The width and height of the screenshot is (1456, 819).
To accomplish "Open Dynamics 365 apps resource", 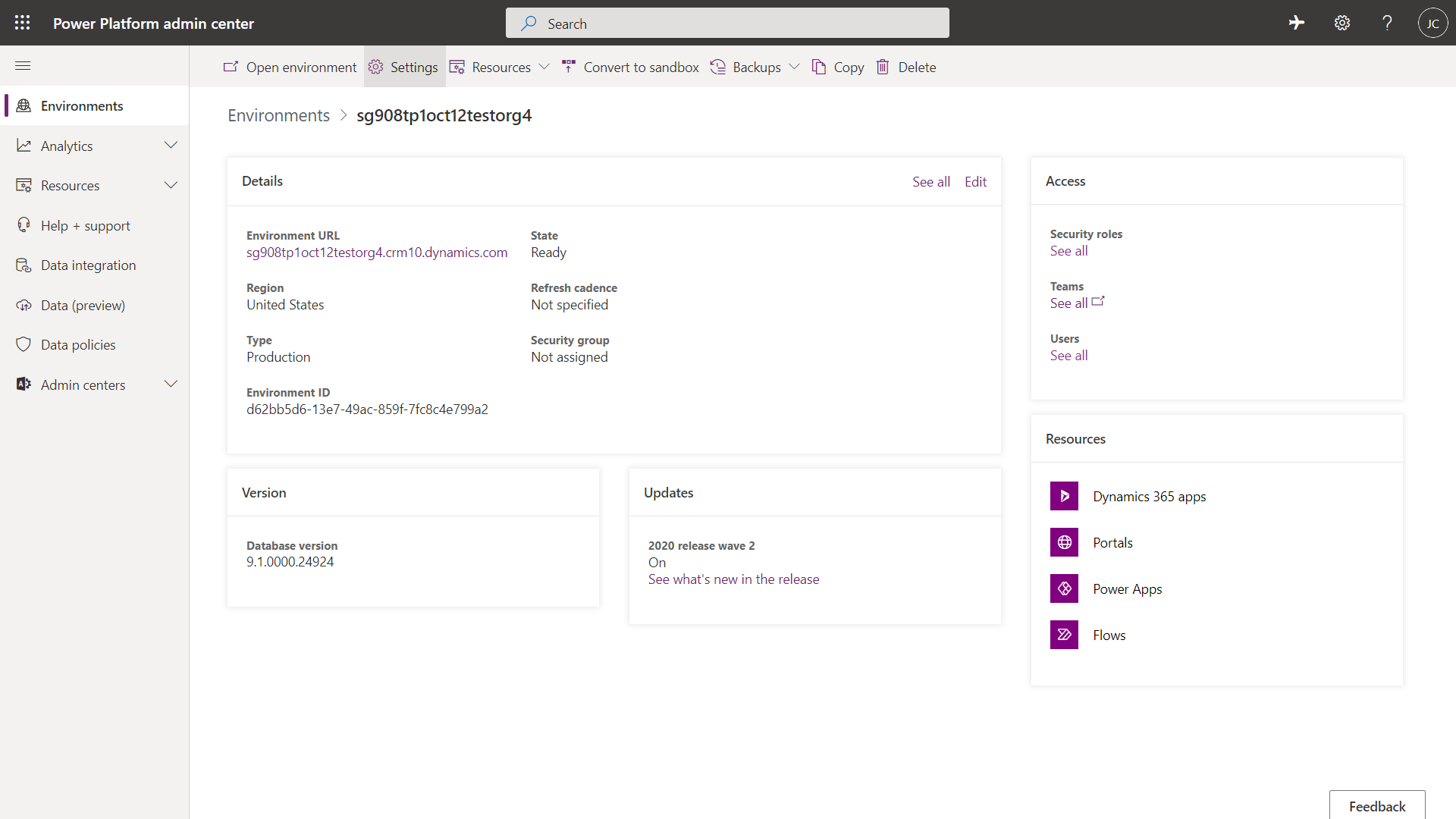I will (1149, 497).
